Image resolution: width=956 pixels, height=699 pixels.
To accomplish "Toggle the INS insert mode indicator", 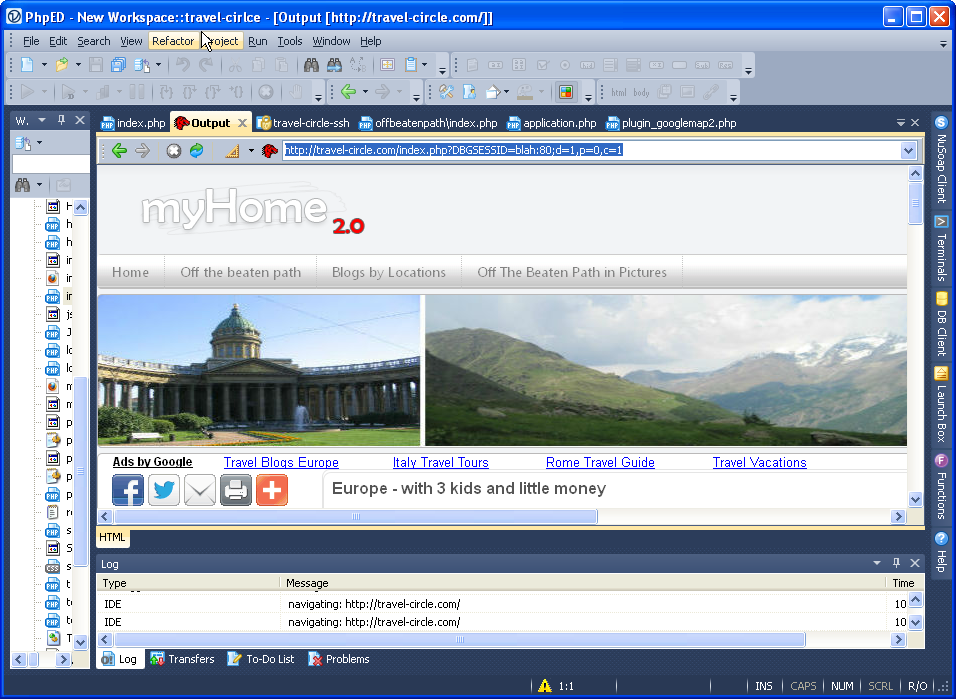I will (764, 686).
